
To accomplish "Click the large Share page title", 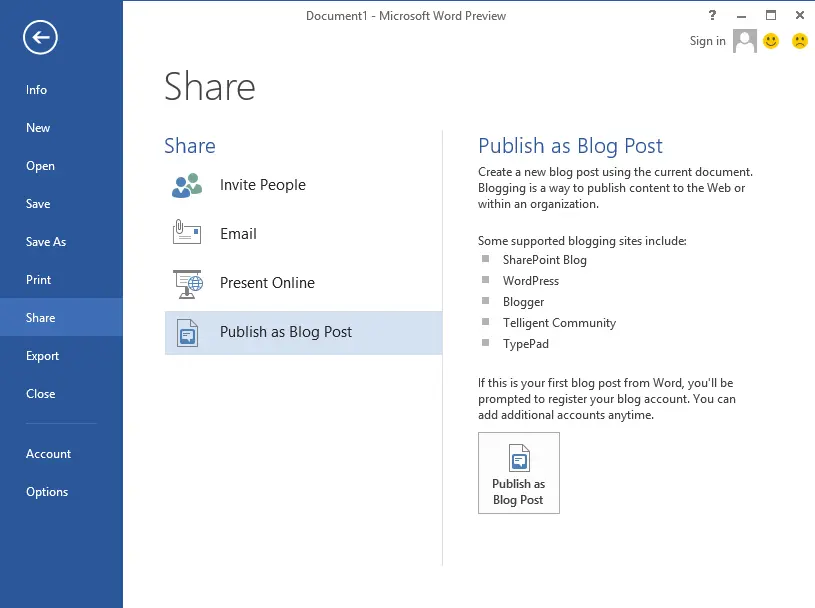I will [x=210, y=86].
